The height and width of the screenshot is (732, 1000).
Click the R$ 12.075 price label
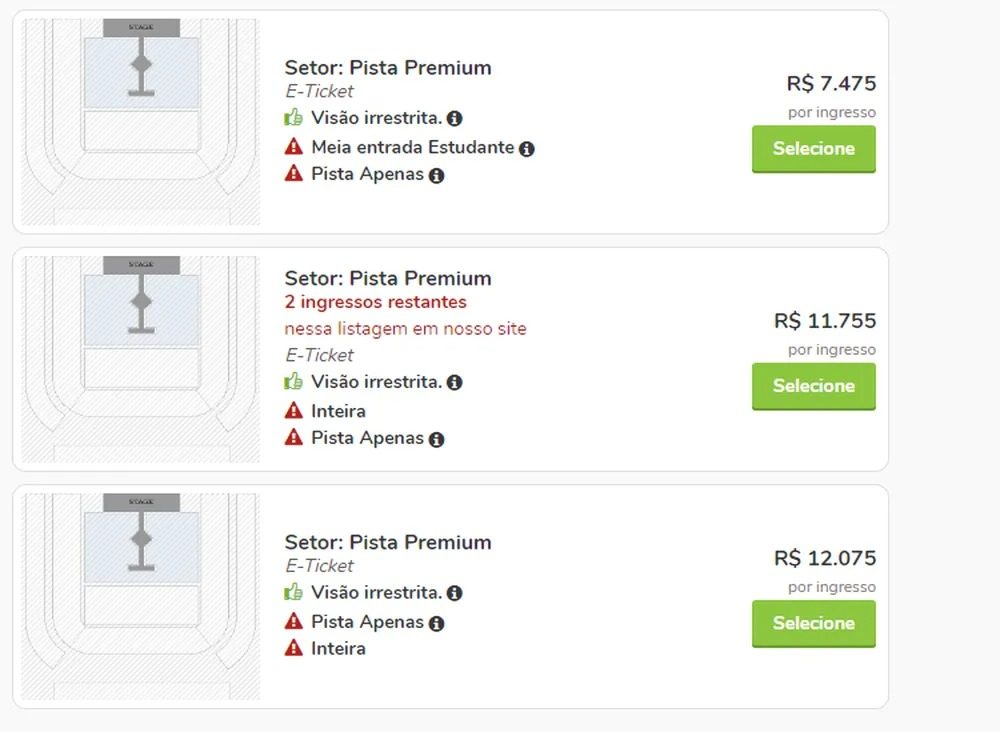(x=826, y=558)
